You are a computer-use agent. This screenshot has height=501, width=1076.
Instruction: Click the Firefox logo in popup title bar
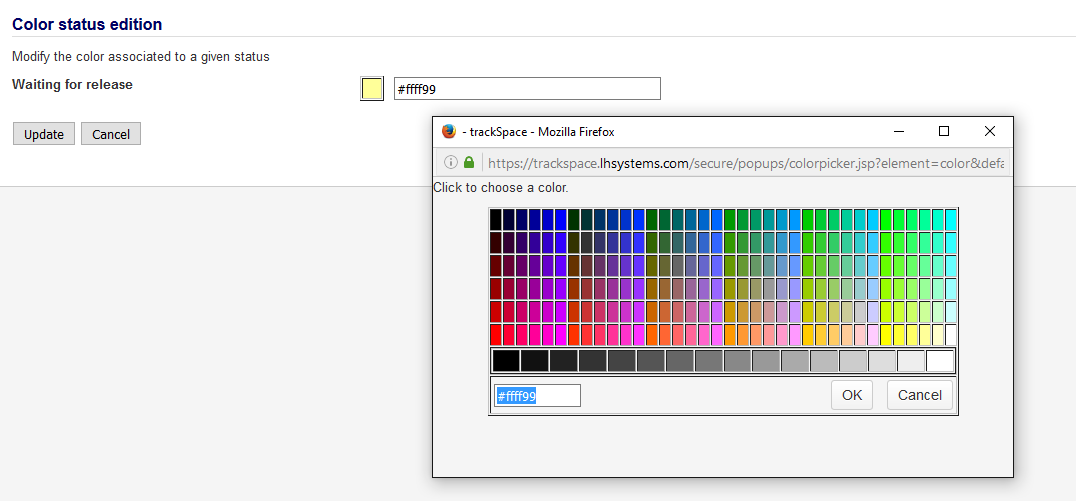449,131
